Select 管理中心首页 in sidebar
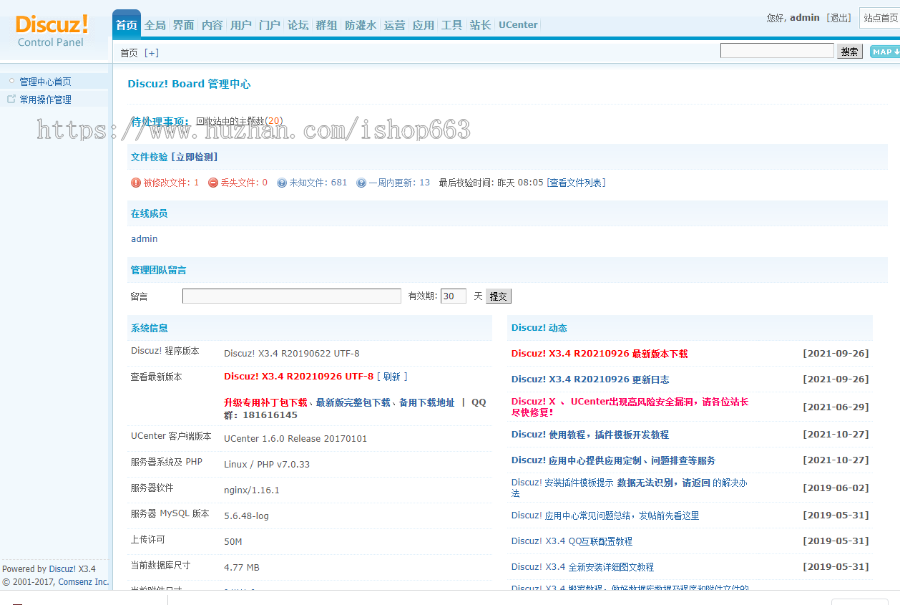The height and width of the screenshot is (605, 900). (x=45, y=82)
